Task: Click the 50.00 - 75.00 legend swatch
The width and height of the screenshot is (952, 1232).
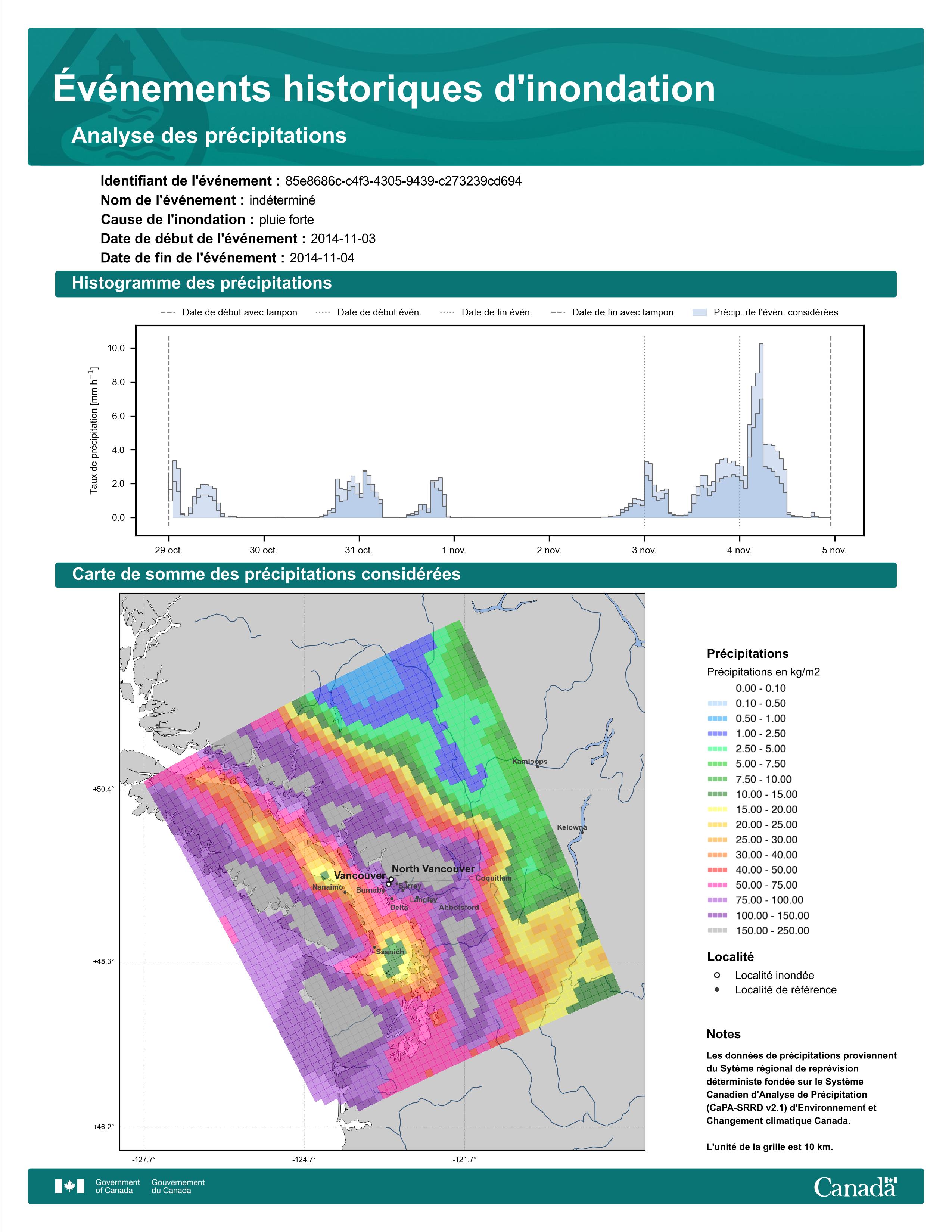Action: 717,885
